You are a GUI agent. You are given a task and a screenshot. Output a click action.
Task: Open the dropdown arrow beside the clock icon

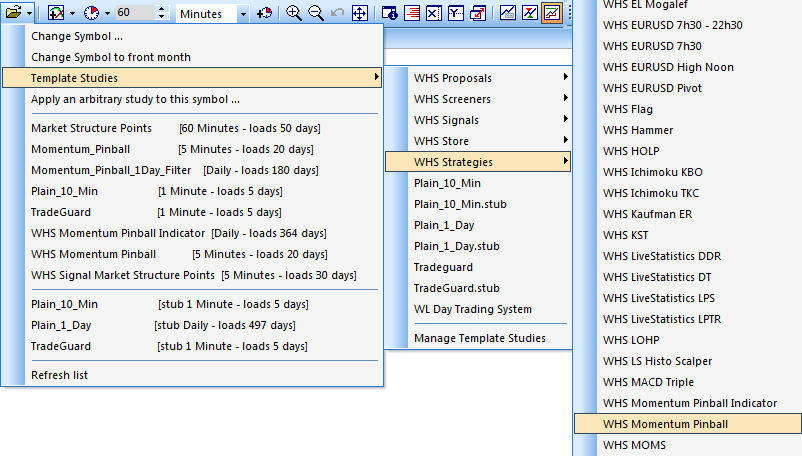click(x=107, y=13)
